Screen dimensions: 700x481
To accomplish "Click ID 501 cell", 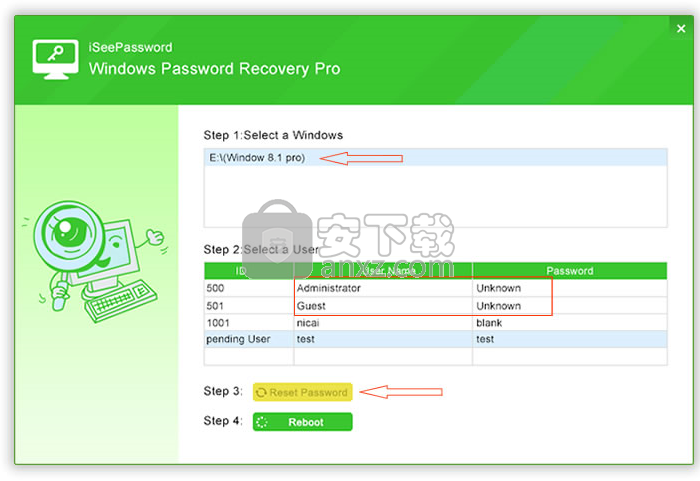I will (249, 306).
